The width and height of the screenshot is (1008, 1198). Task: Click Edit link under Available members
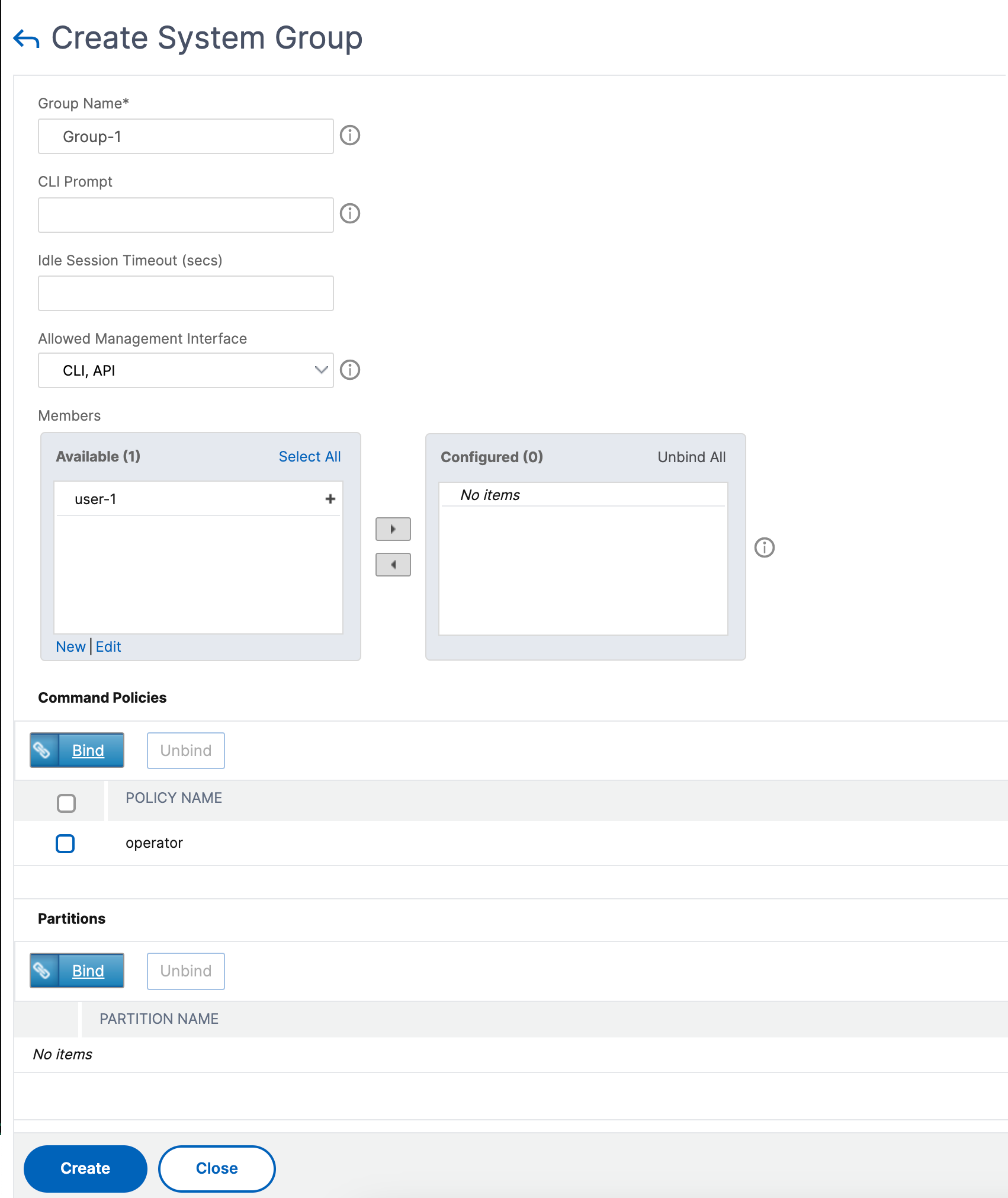coord(108,647)
